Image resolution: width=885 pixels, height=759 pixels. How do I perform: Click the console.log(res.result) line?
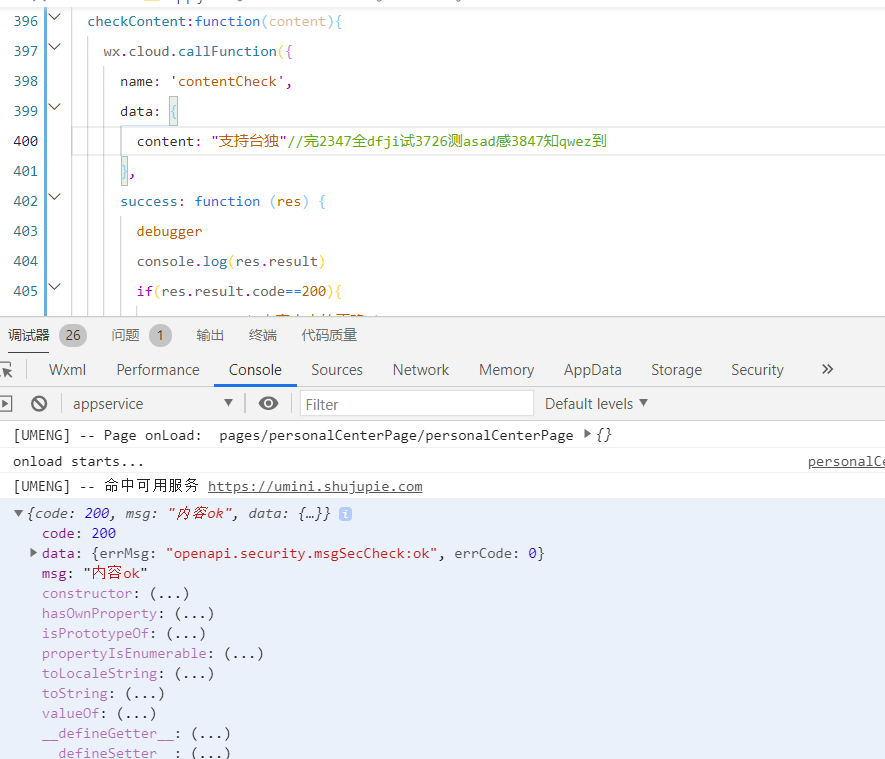point(231,261)
